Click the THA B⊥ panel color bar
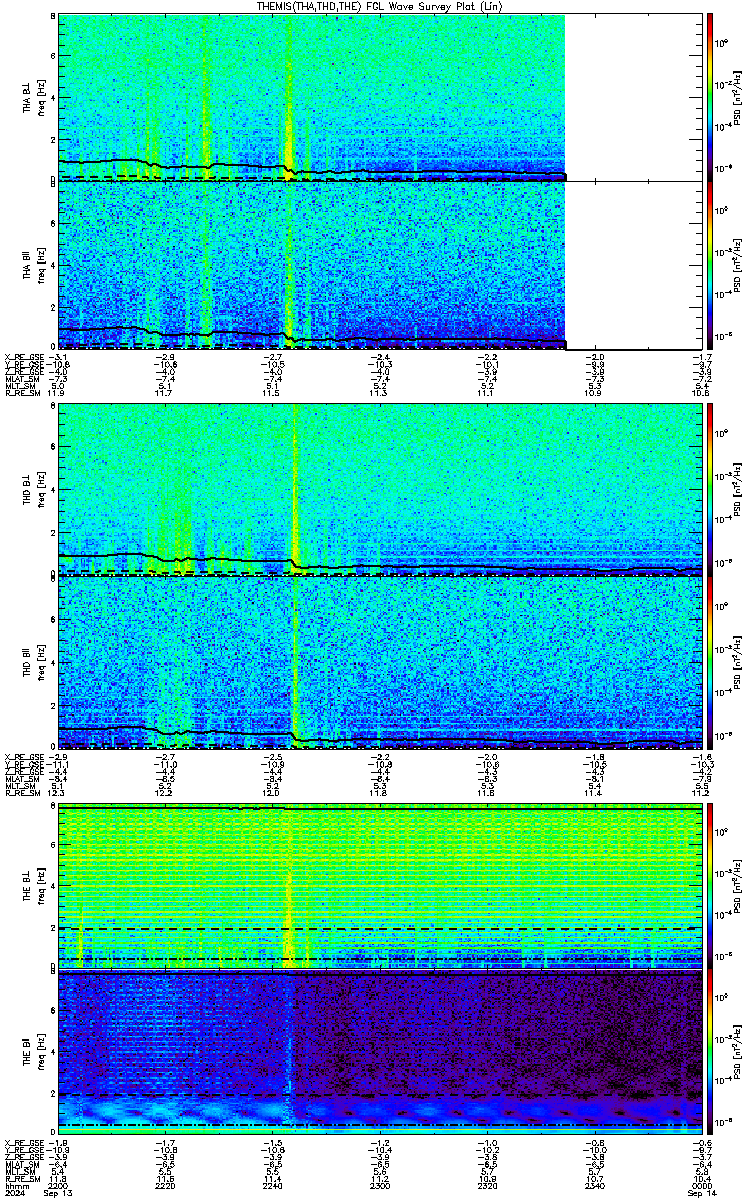Screen dimensions: 750x1200 click(x=710, y=97)
